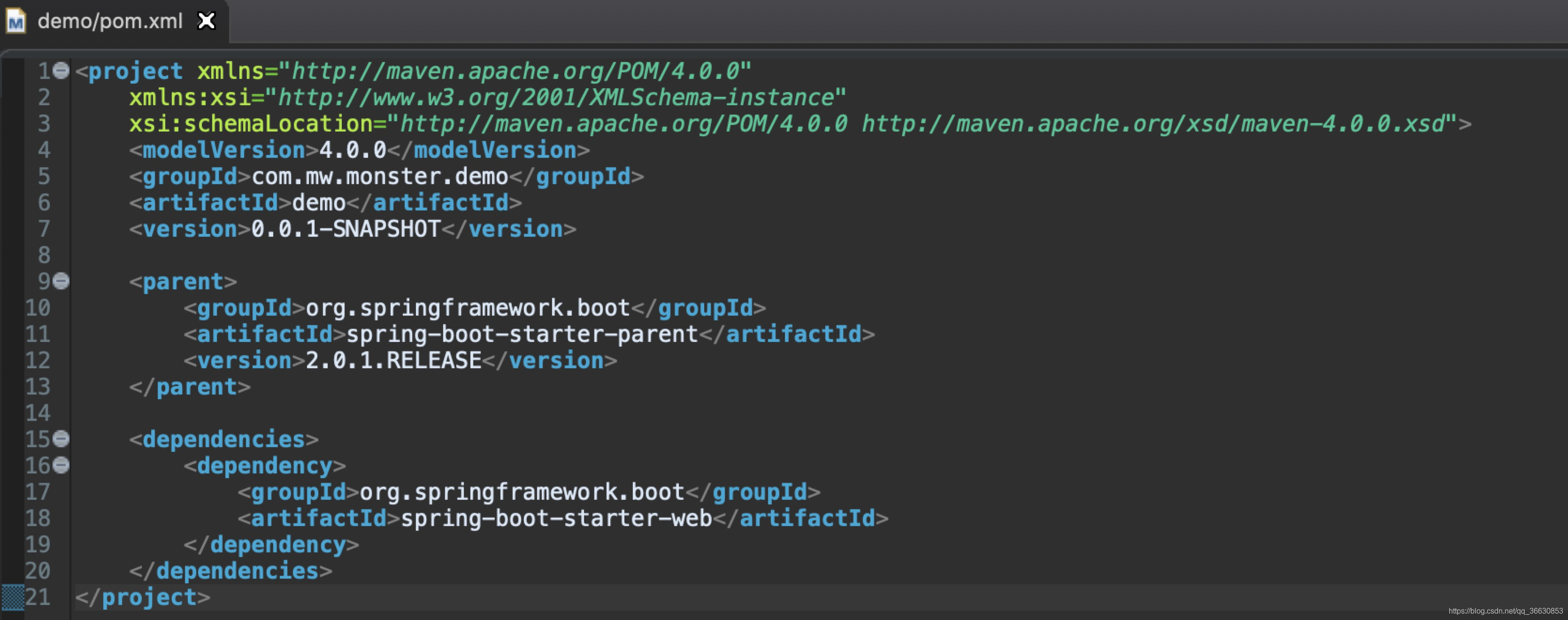Click line number 21 in the gutter
This screenshot has width=1568, height=620.
38,597
